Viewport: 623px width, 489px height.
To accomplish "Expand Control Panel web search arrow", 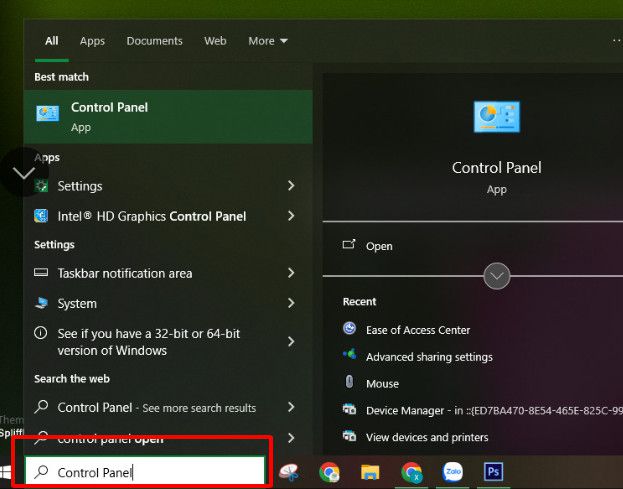I will (x=291, y=407).
